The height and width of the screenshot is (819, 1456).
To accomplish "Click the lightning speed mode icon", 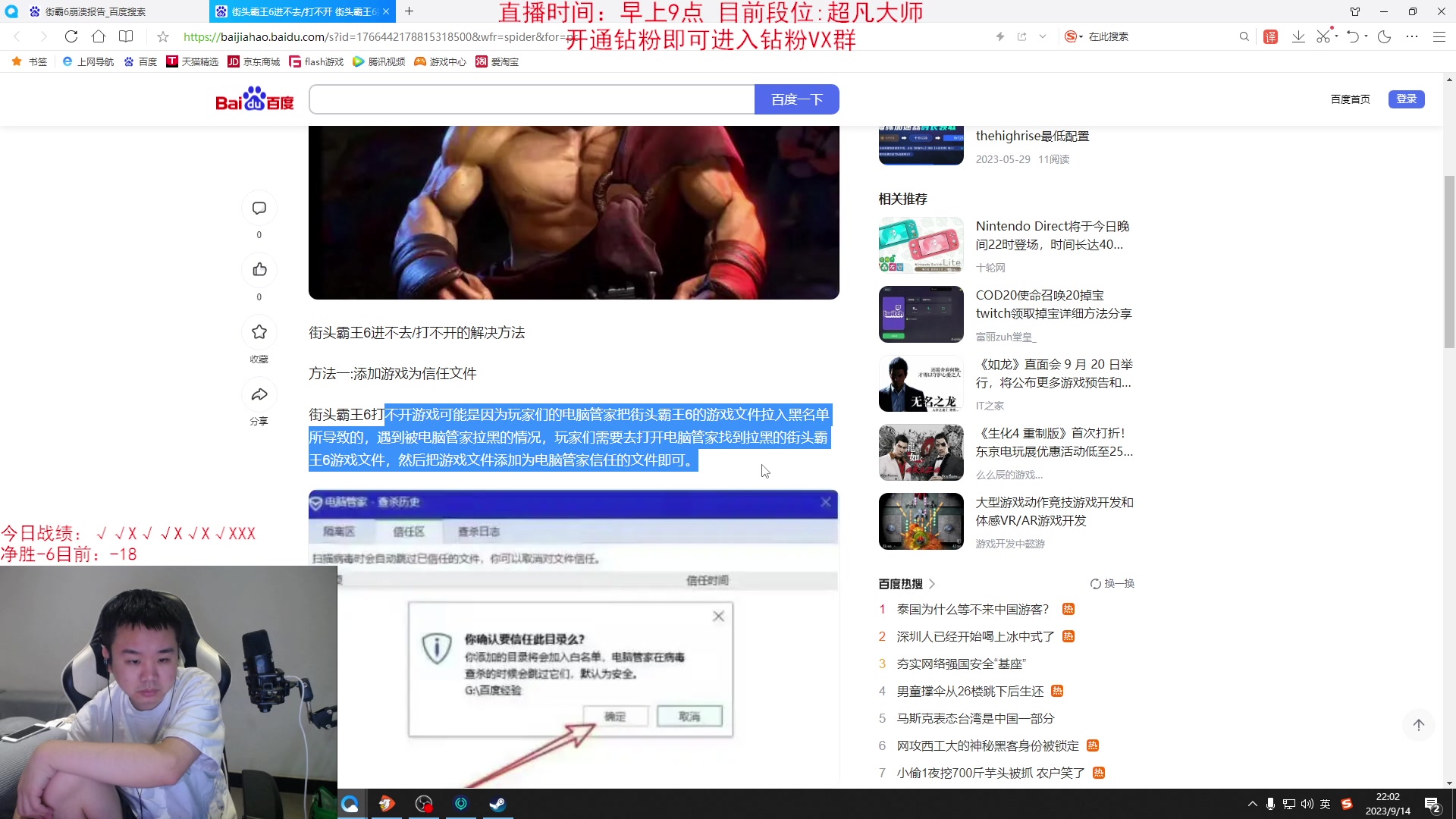I will click(x=1000, y=36).
